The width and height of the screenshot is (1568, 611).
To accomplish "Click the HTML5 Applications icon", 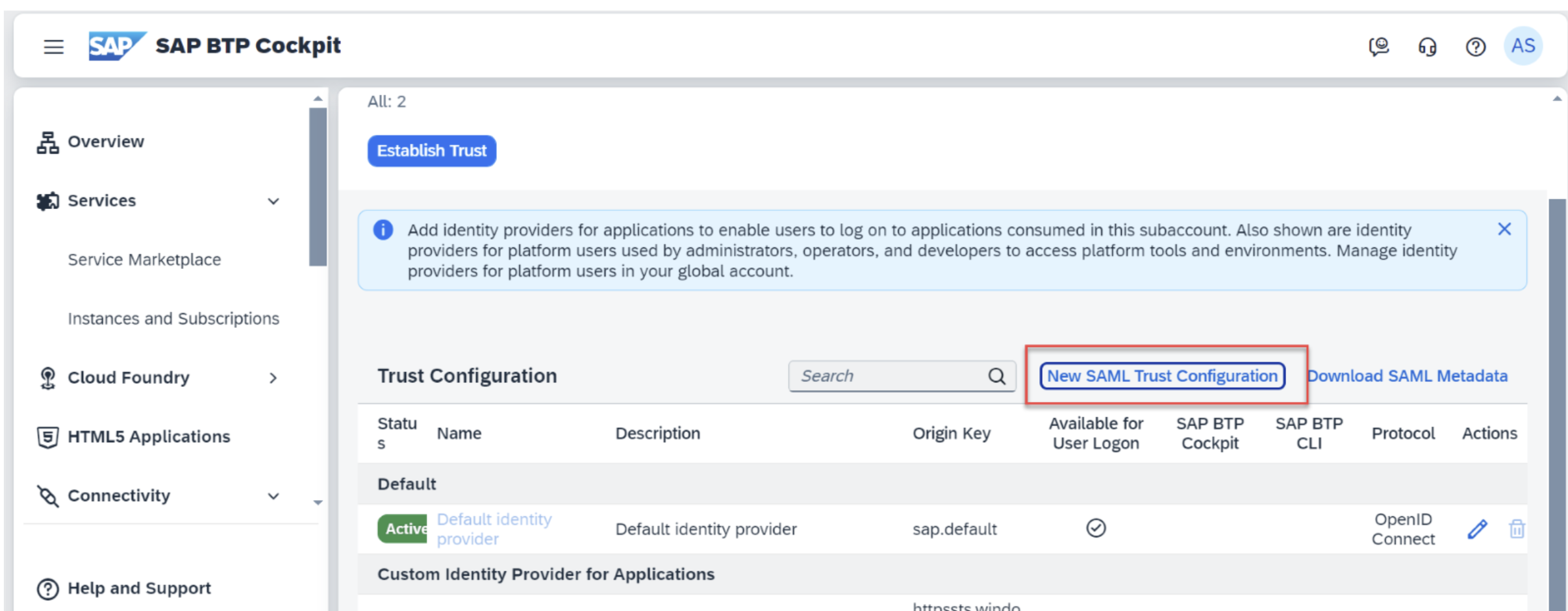I will 47,437.
